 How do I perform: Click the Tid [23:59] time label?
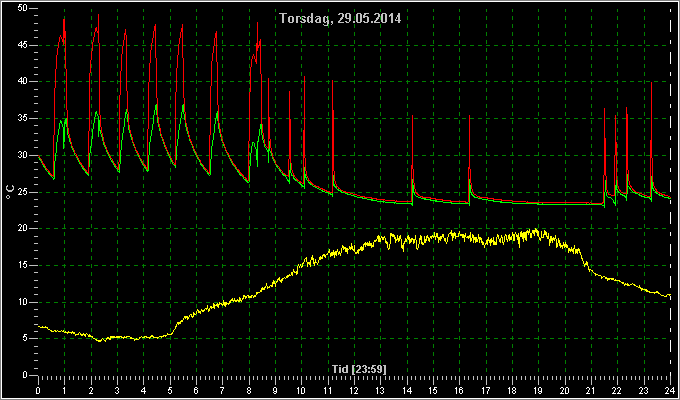(x=359, y=369)
